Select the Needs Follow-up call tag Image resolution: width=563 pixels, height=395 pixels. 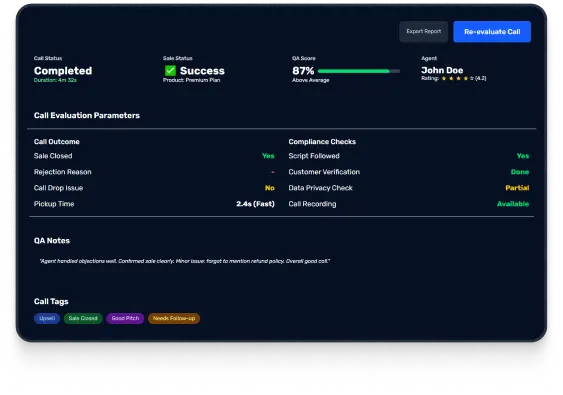pyautogui.click(x=174, y=318)
